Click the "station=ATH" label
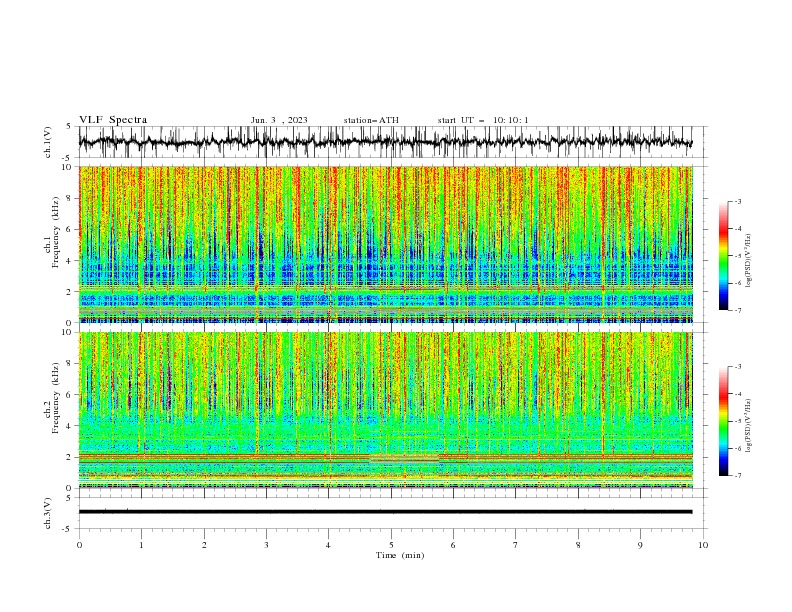This screenshot has width=792, height=612. click(371, 120)
